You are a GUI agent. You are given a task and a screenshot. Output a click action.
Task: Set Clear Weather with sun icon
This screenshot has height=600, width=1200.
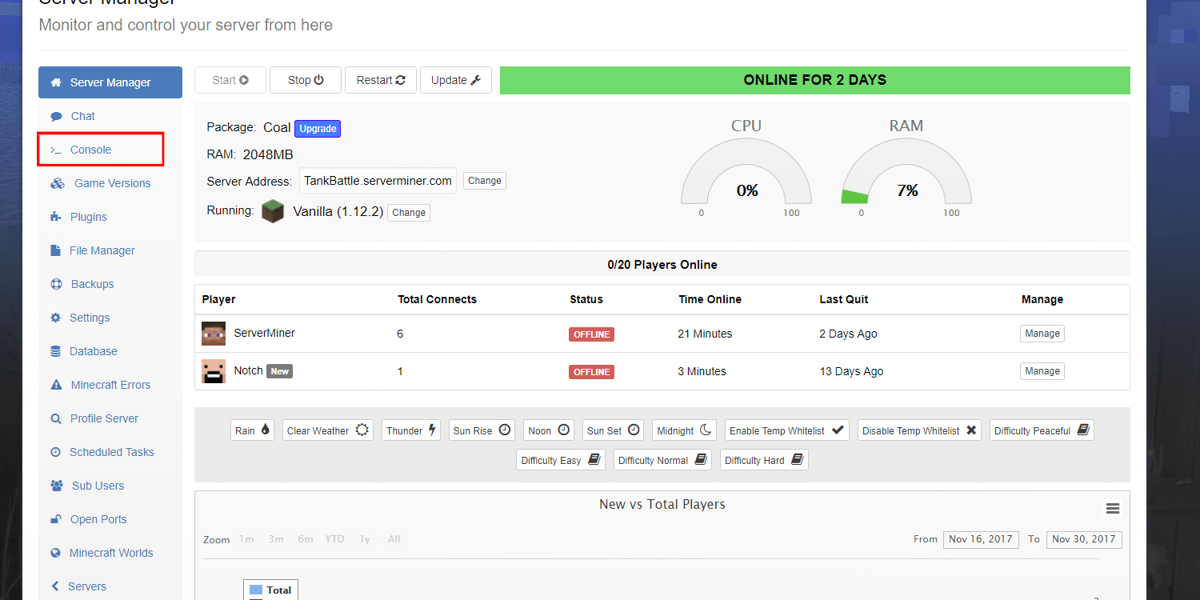[328, 431]
